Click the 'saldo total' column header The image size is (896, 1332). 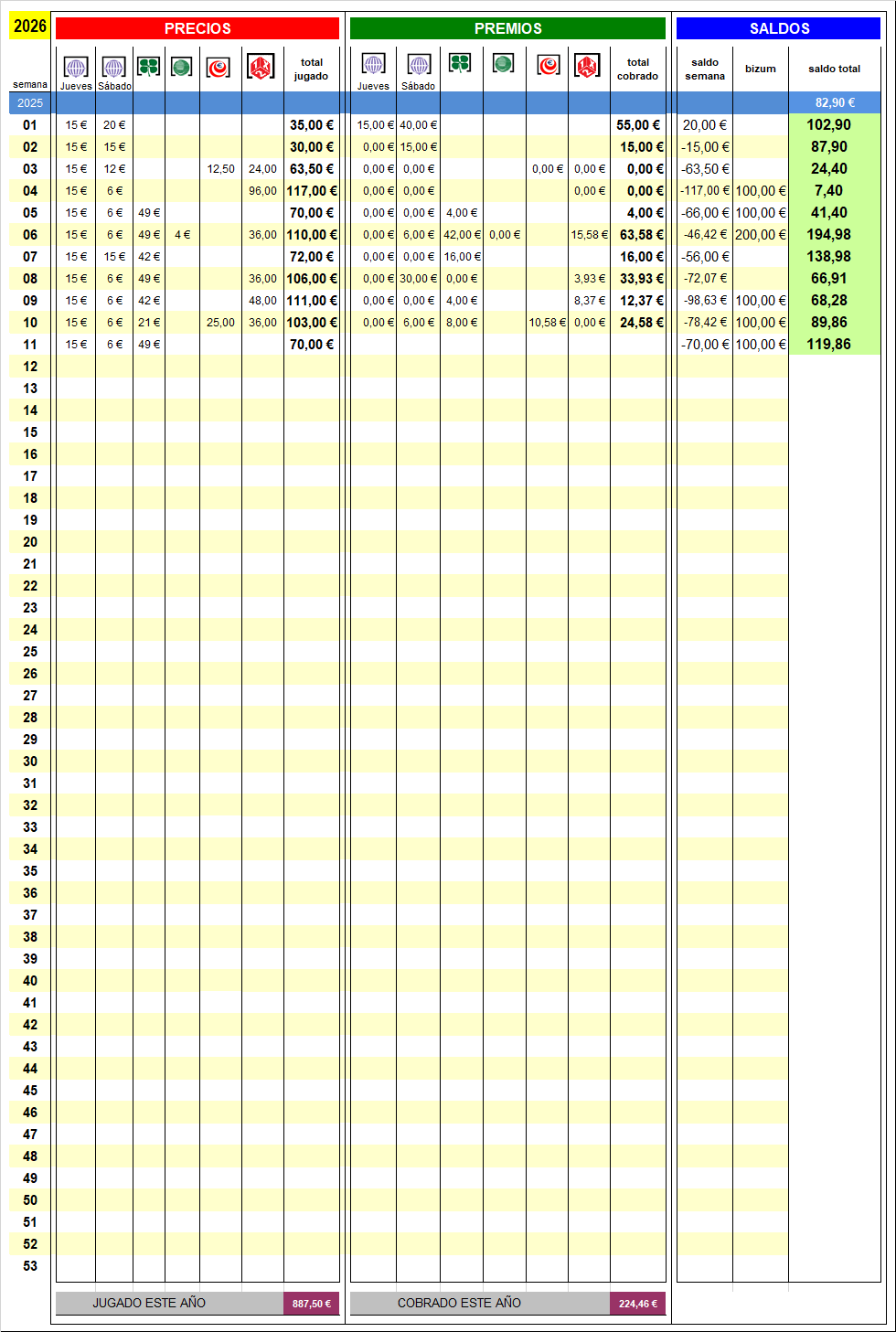pos(834,69)
